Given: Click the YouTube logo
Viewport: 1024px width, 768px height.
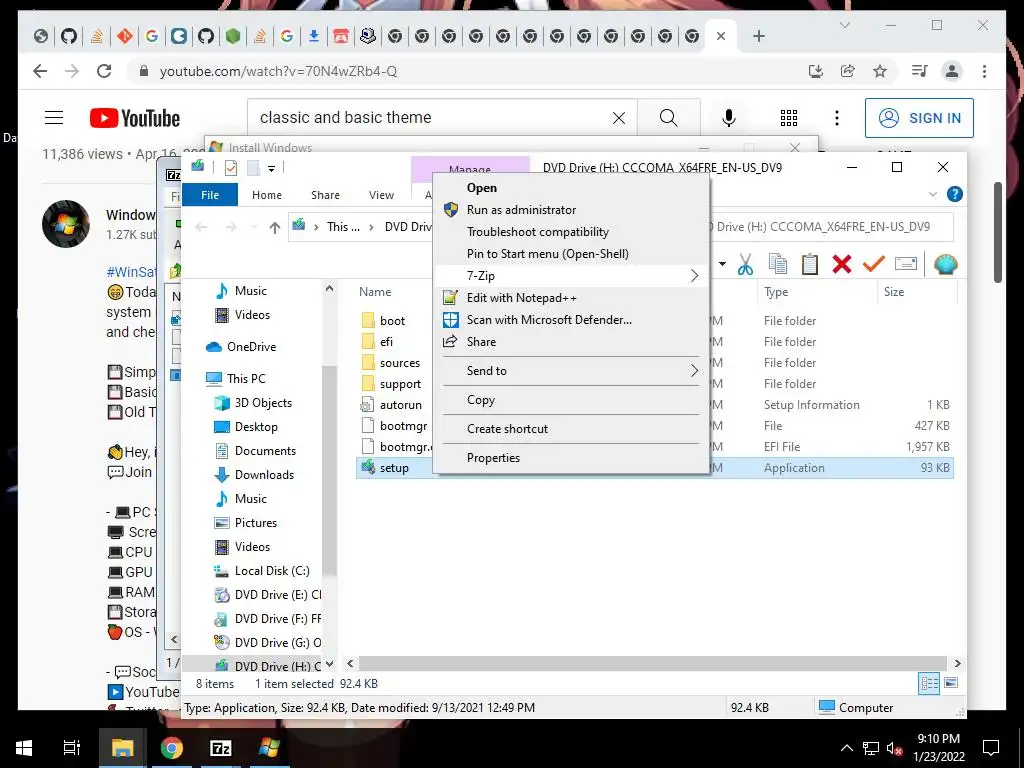Looking at the screenshot, I should point(135,118).
